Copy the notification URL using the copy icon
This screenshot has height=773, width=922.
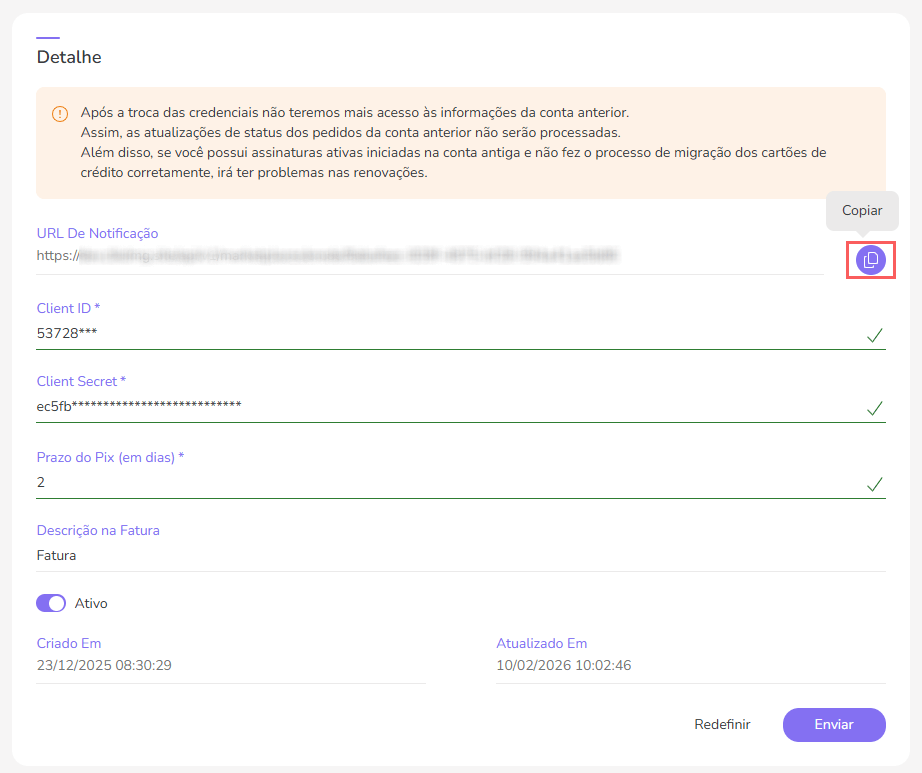click(871, 259)
